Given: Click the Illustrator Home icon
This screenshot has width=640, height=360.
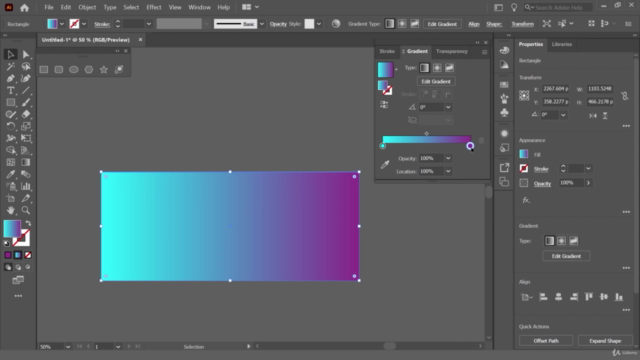Looking at the screenshot, I should click(24, 7).
